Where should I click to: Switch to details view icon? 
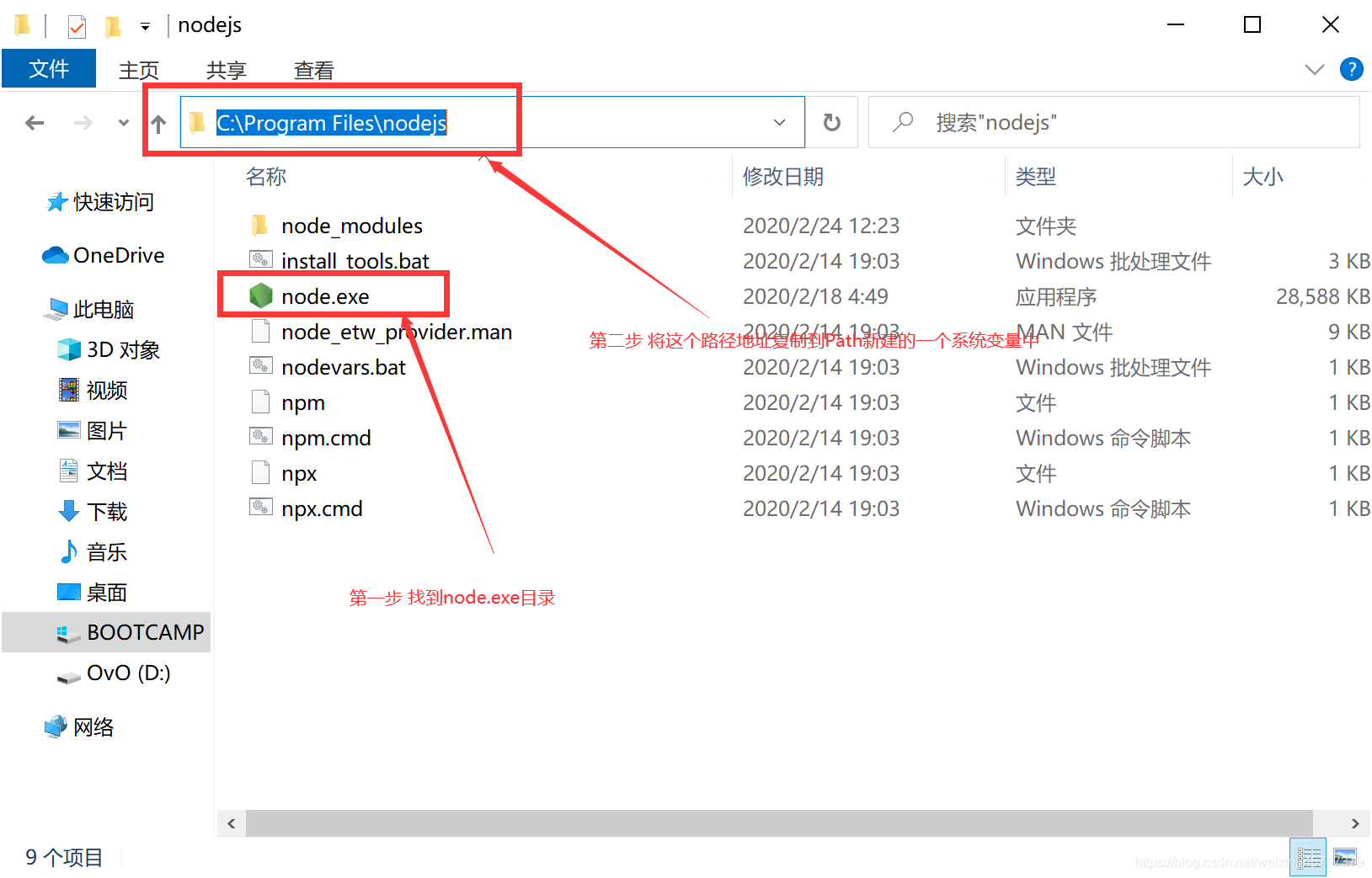[x=1308, y=857]
